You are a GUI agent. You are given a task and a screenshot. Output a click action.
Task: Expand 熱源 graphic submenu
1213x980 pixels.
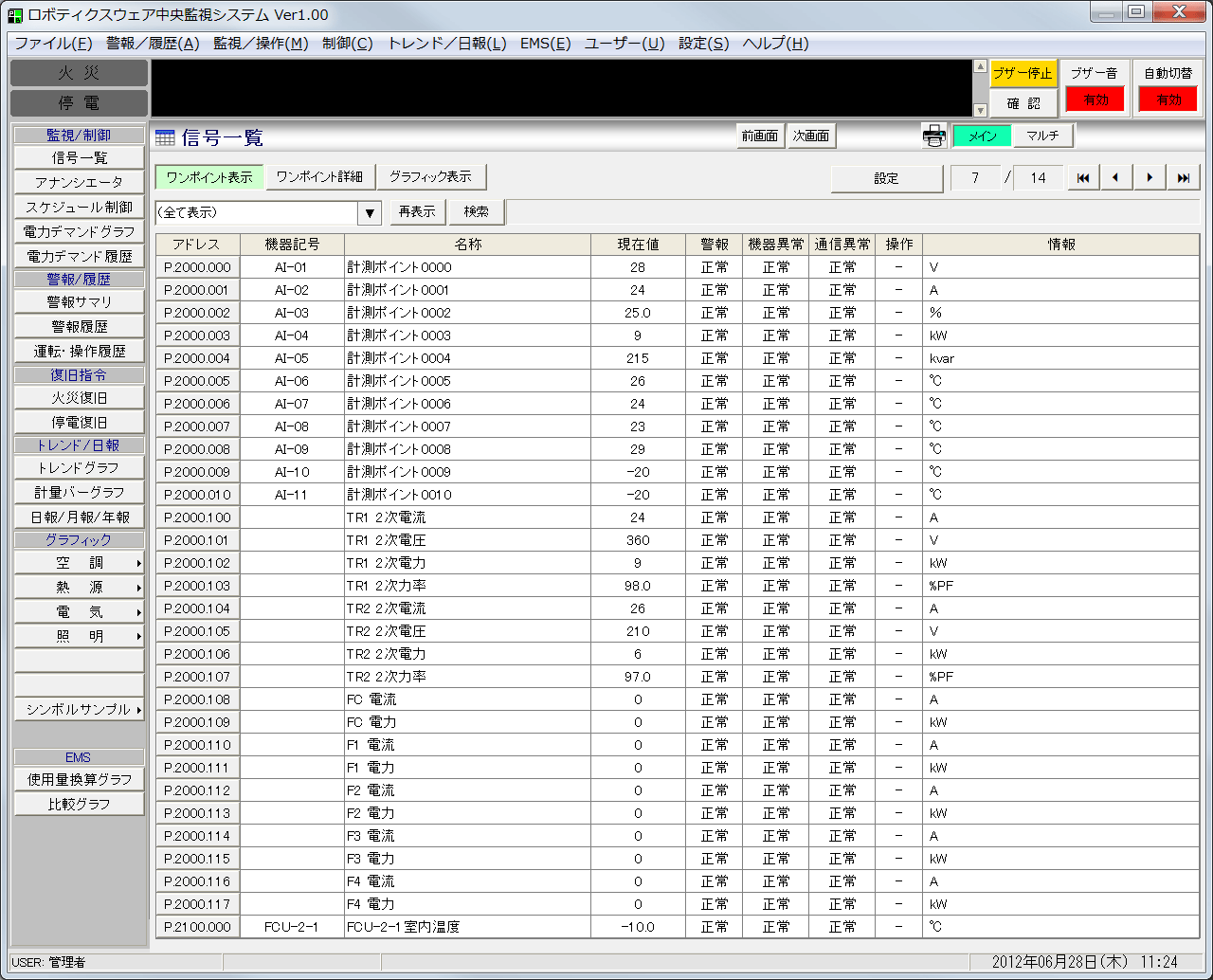tap(80, 588)
